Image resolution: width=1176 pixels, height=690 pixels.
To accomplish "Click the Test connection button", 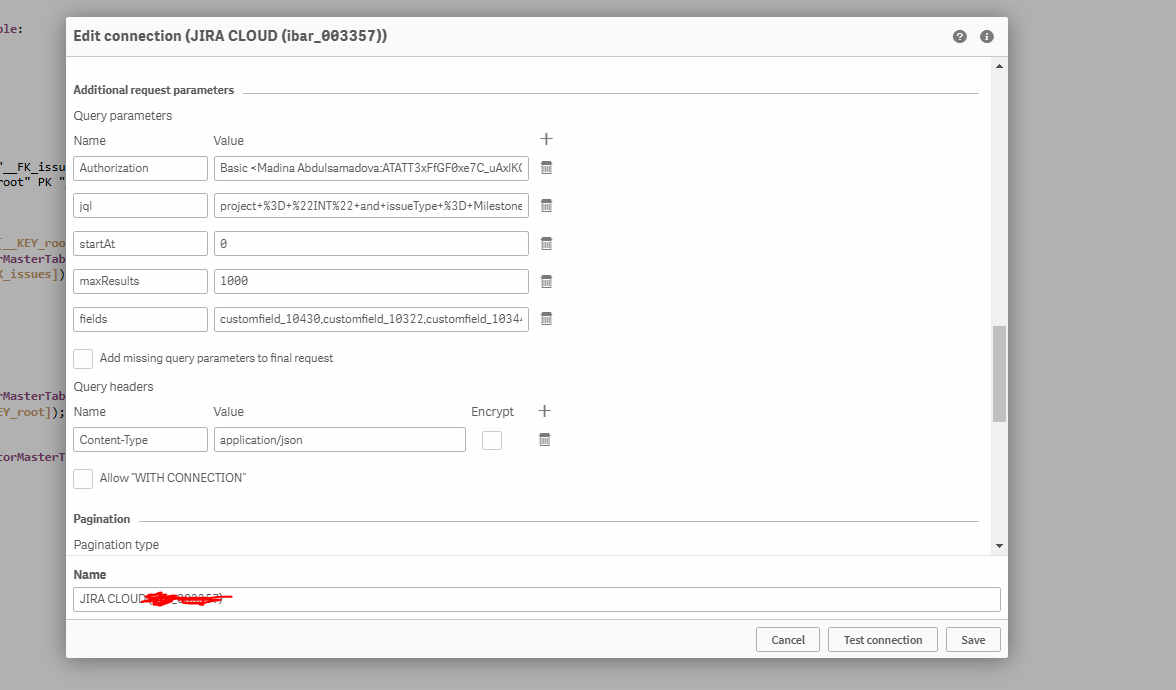I will 883,640.
